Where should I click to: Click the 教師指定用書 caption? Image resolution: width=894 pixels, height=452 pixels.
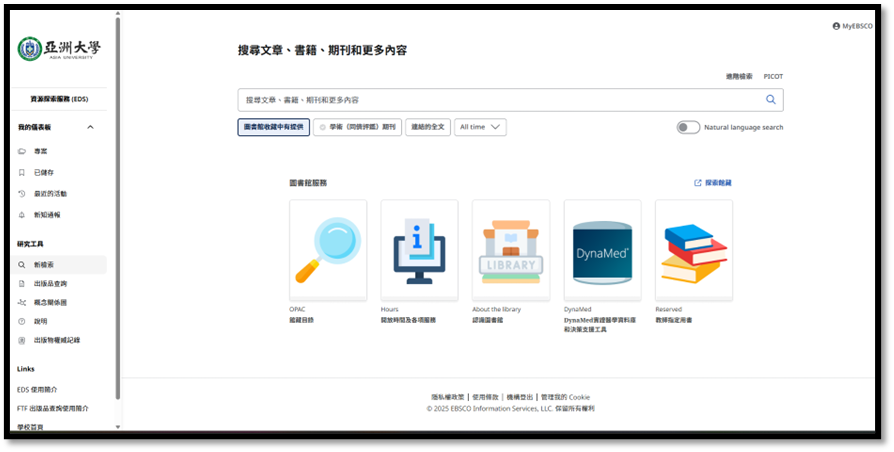[x=674, y=320]
